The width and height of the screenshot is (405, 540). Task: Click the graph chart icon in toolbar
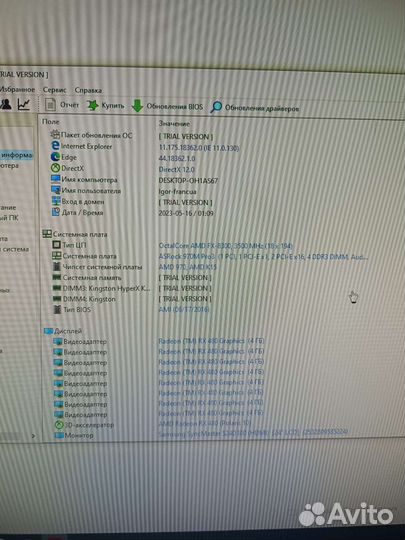(x=24, y=104)
